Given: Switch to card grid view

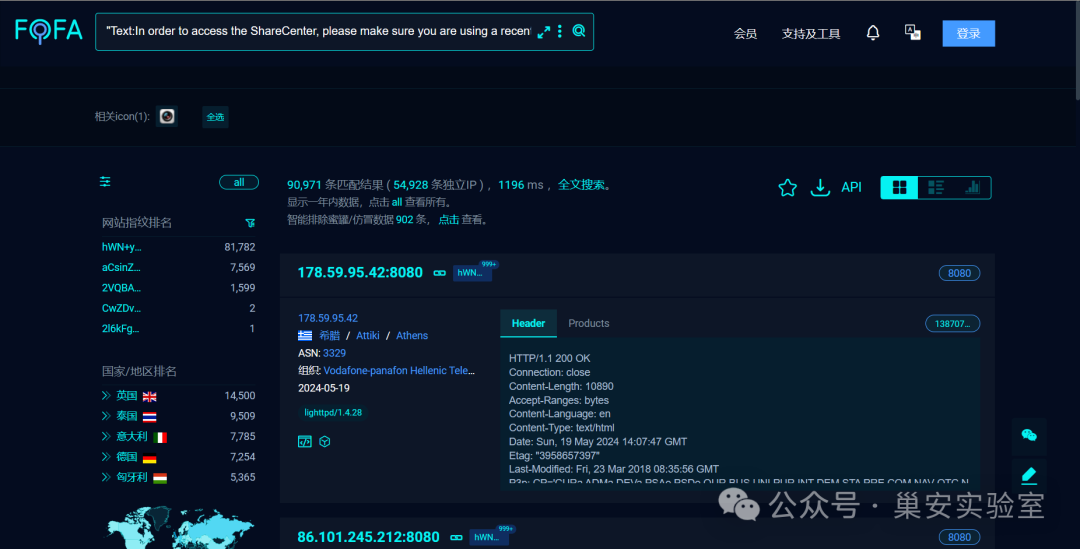Looking at the screenshot, I should [x=900, y=187].
